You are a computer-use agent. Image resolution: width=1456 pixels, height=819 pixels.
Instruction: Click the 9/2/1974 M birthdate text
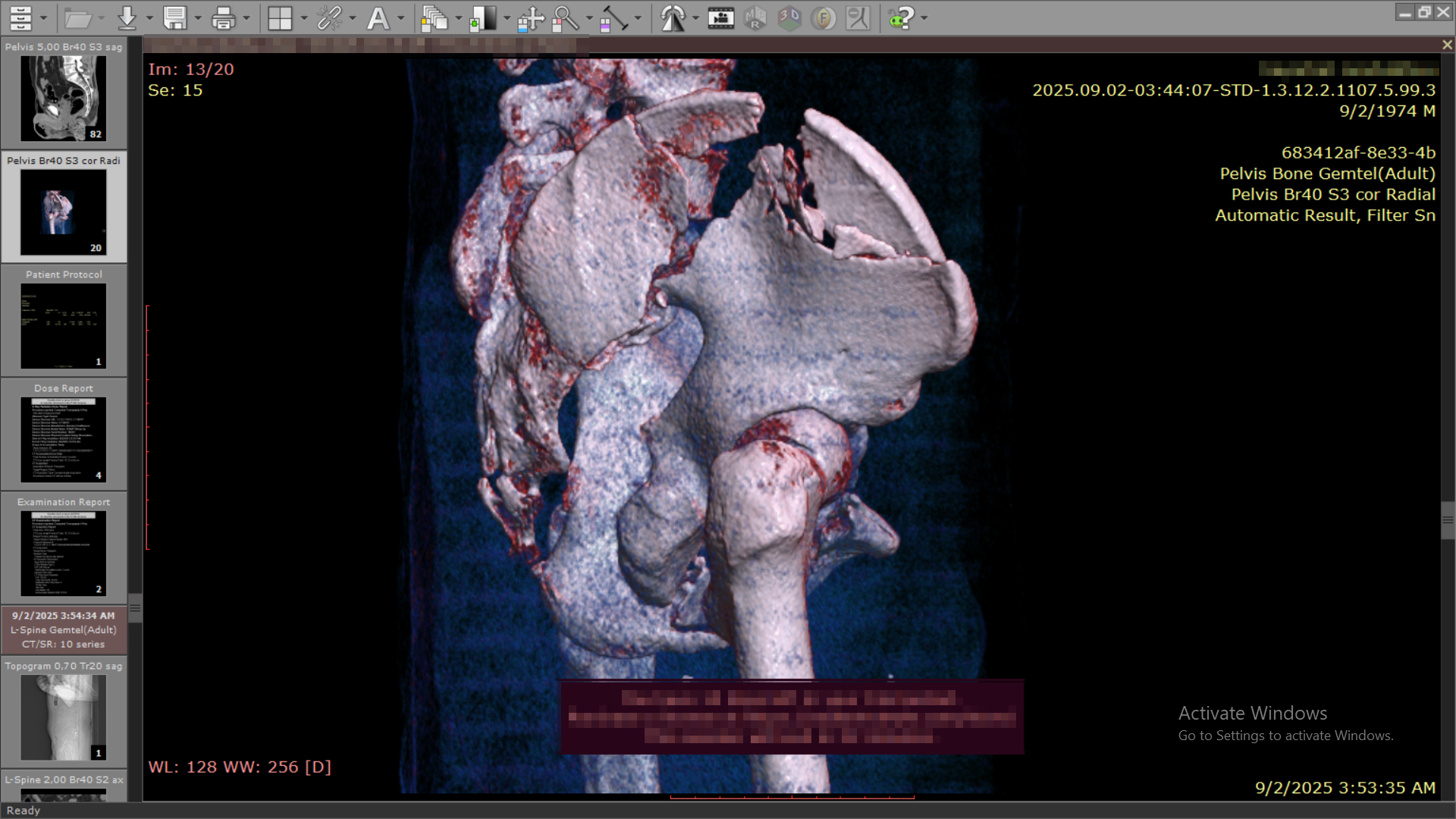[x=1387, y=111]
